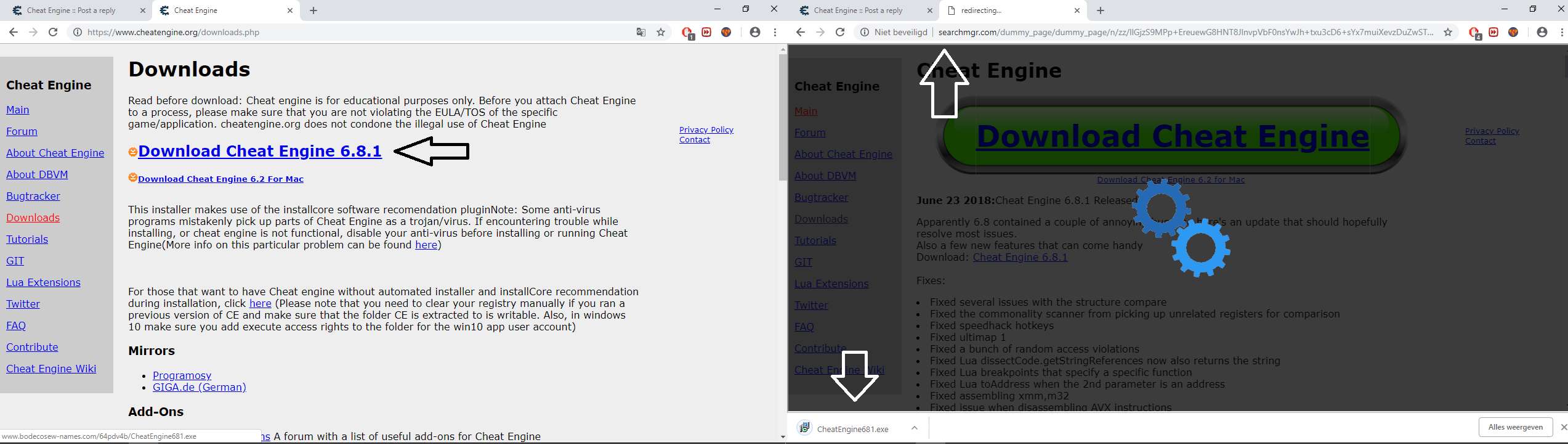Open 'Main' sidebar link in left window
The width and height of the screenshot is (1568, 445).
18,110
